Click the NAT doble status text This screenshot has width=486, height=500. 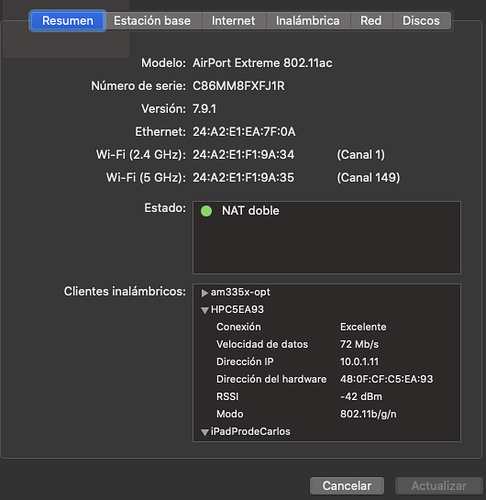[x=251, y=211]
